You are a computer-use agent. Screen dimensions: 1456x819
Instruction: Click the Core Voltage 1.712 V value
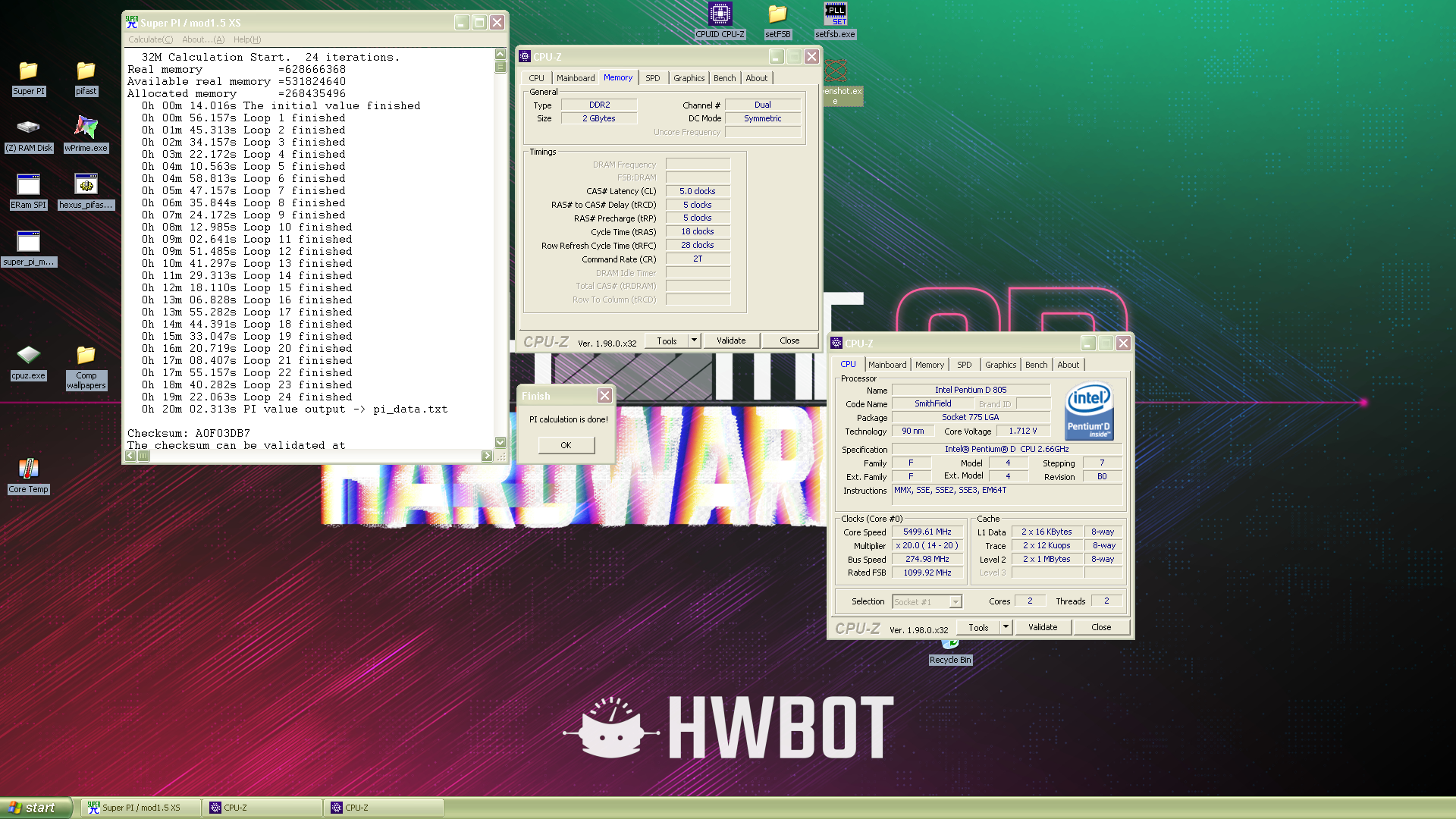coord(1022,431)
